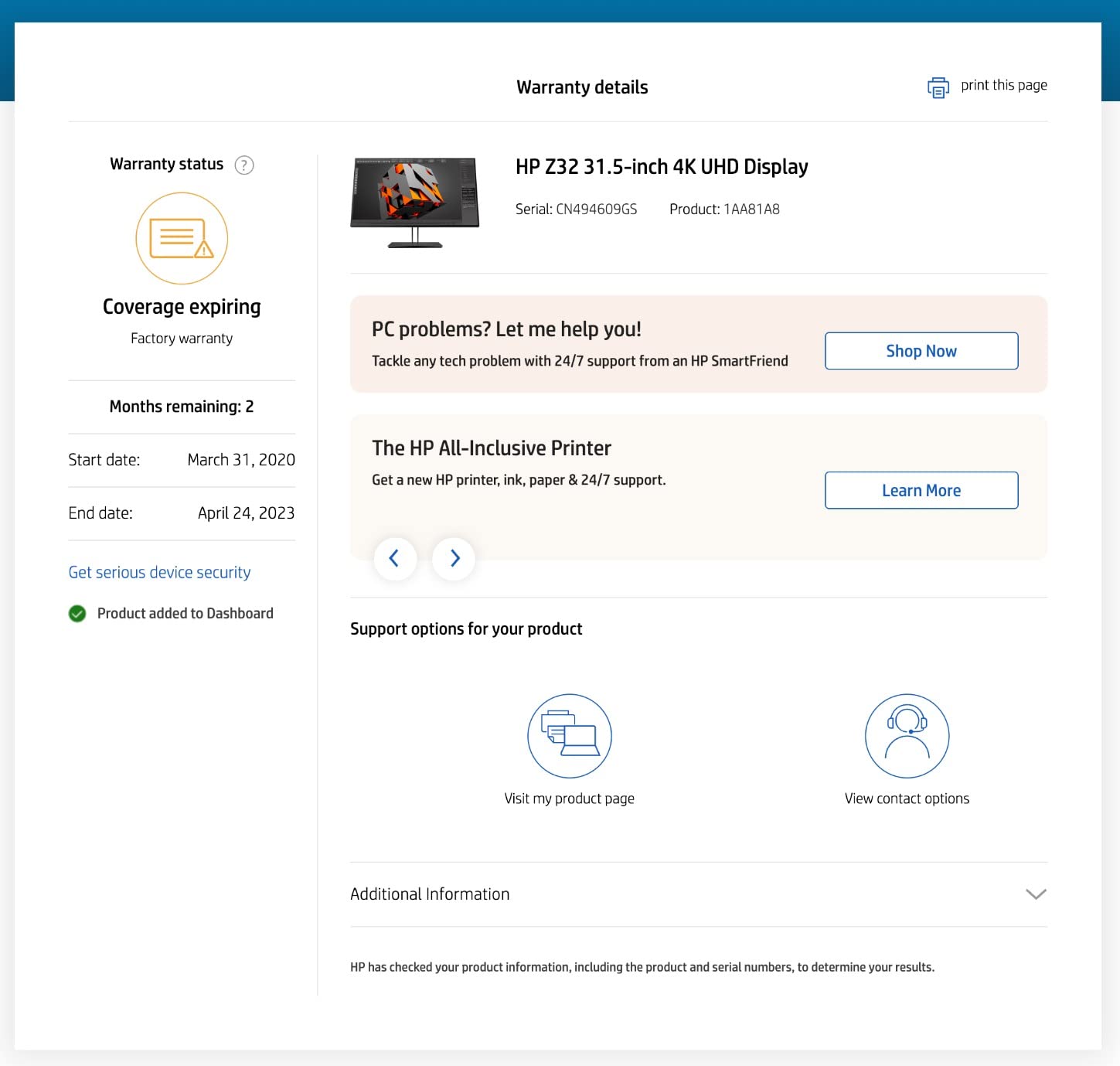Click the Coverage expiring warranty badge icon
Image resolution: width=1120 pixels, height=1066 pixels.
click(x=182, y=238)
